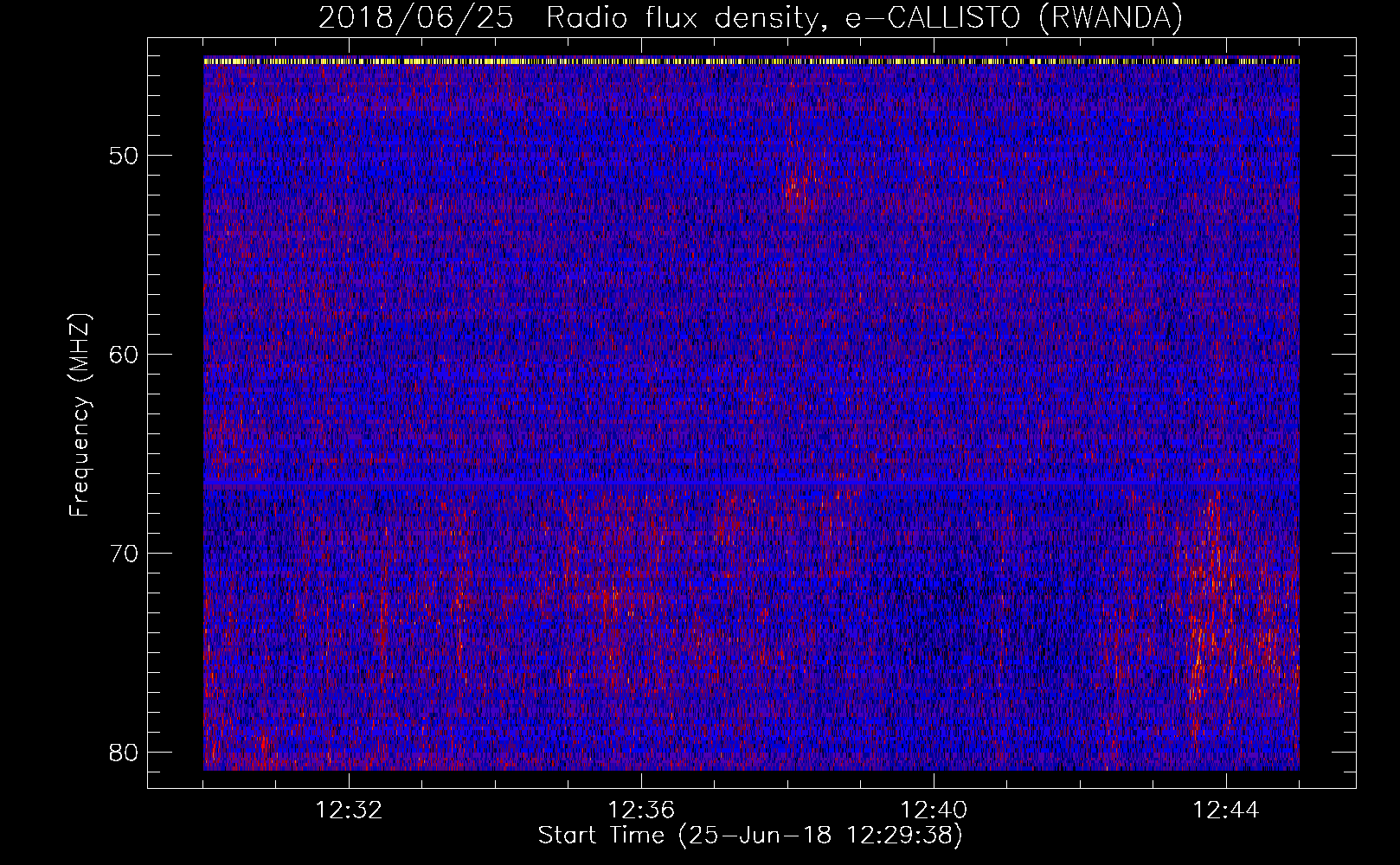1400x865 pixels.
Task: Click the plot title 'Radio flux density, e-CALLISTO (RWANDA)'
Action: [864, 17]
